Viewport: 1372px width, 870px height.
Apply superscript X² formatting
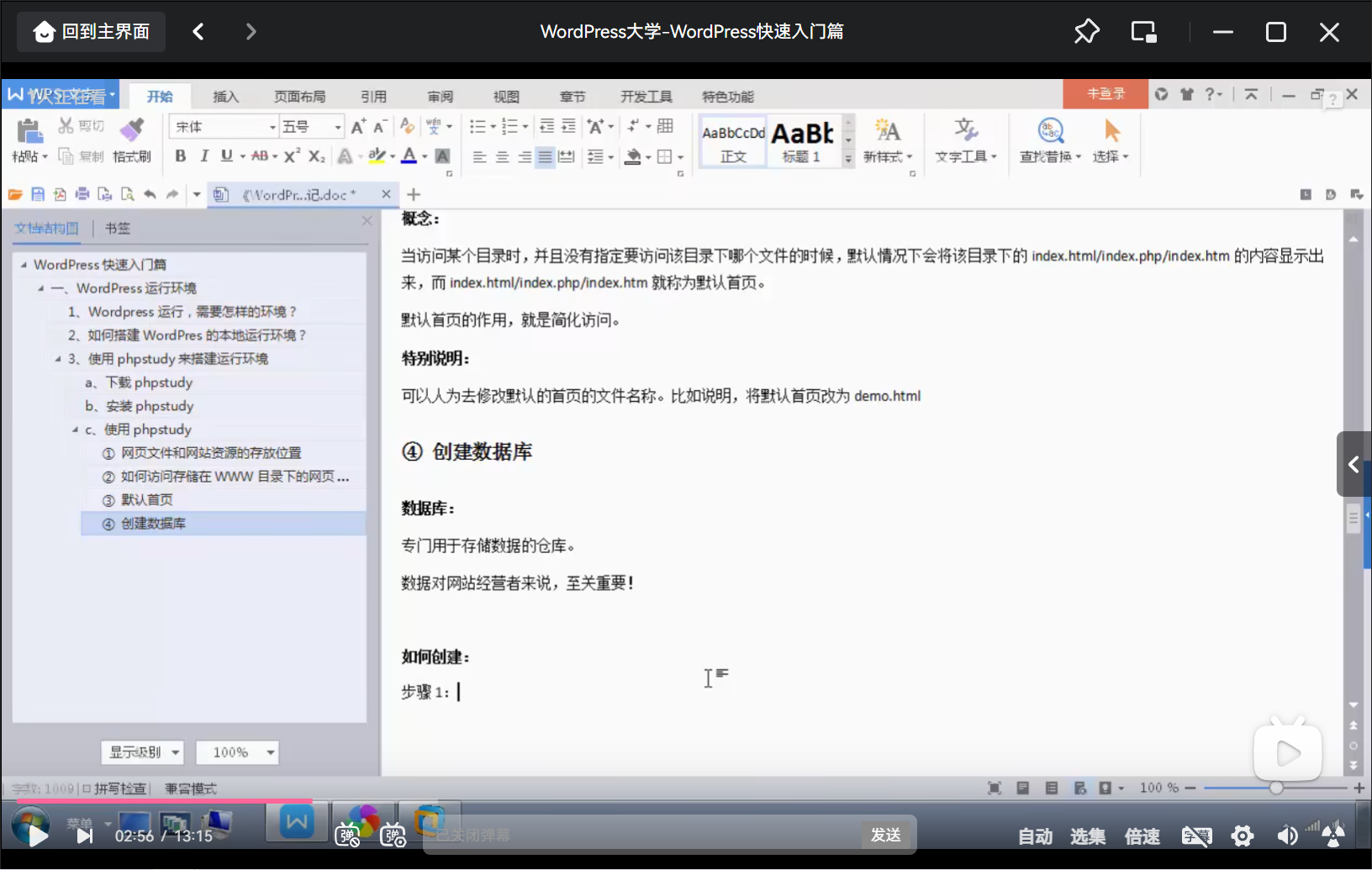[292, 156]
